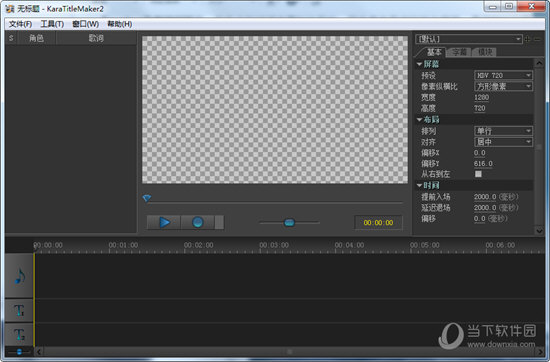Screen dimensions: 550x362
Task: Click the round Record button
Action: tap(197, 222)
